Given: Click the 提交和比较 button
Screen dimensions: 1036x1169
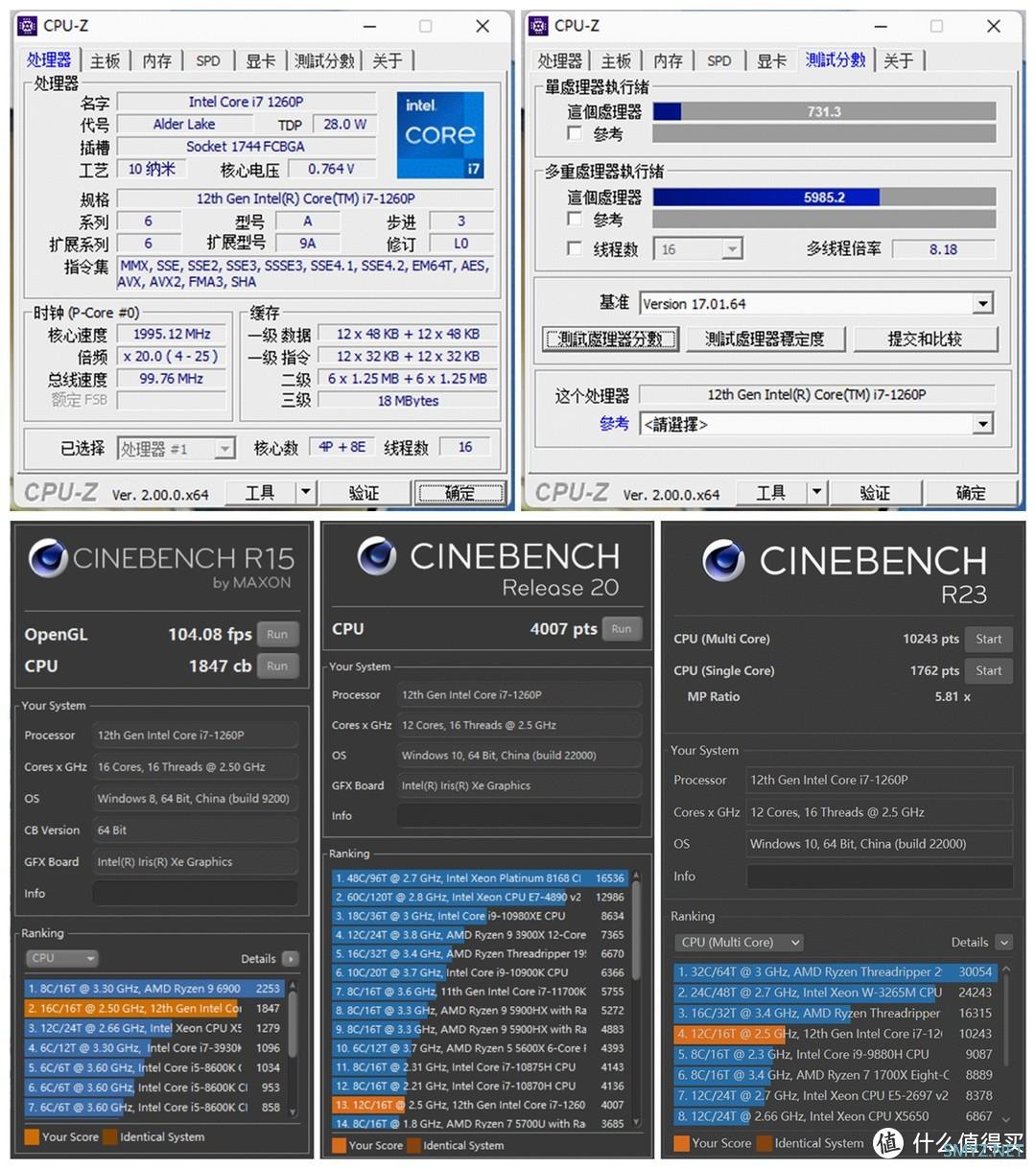Looking at the screenshot, I should (x=925, y=339).
